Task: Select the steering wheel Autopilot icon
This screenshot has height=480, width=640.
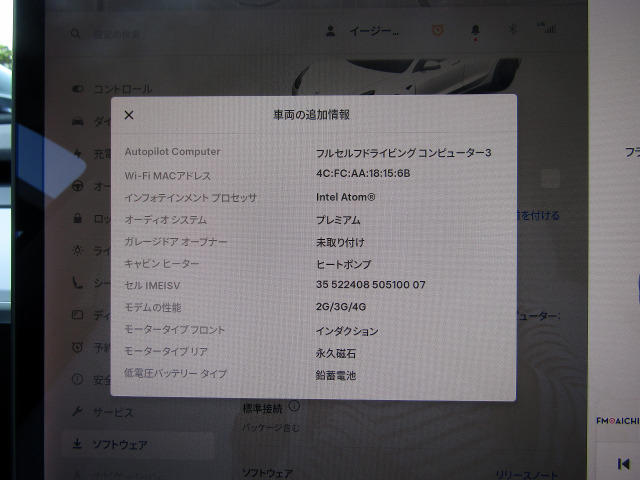Action: (78, 186)
